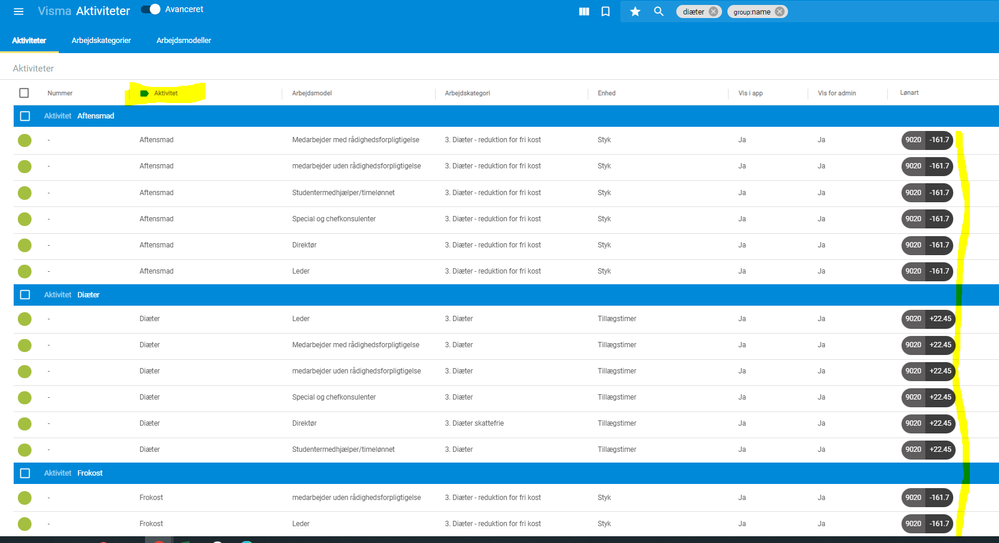Open lønart 9020 chip on Aftensmad Direktør row
This screenshot has height=543, width=999.
(927, 245)
